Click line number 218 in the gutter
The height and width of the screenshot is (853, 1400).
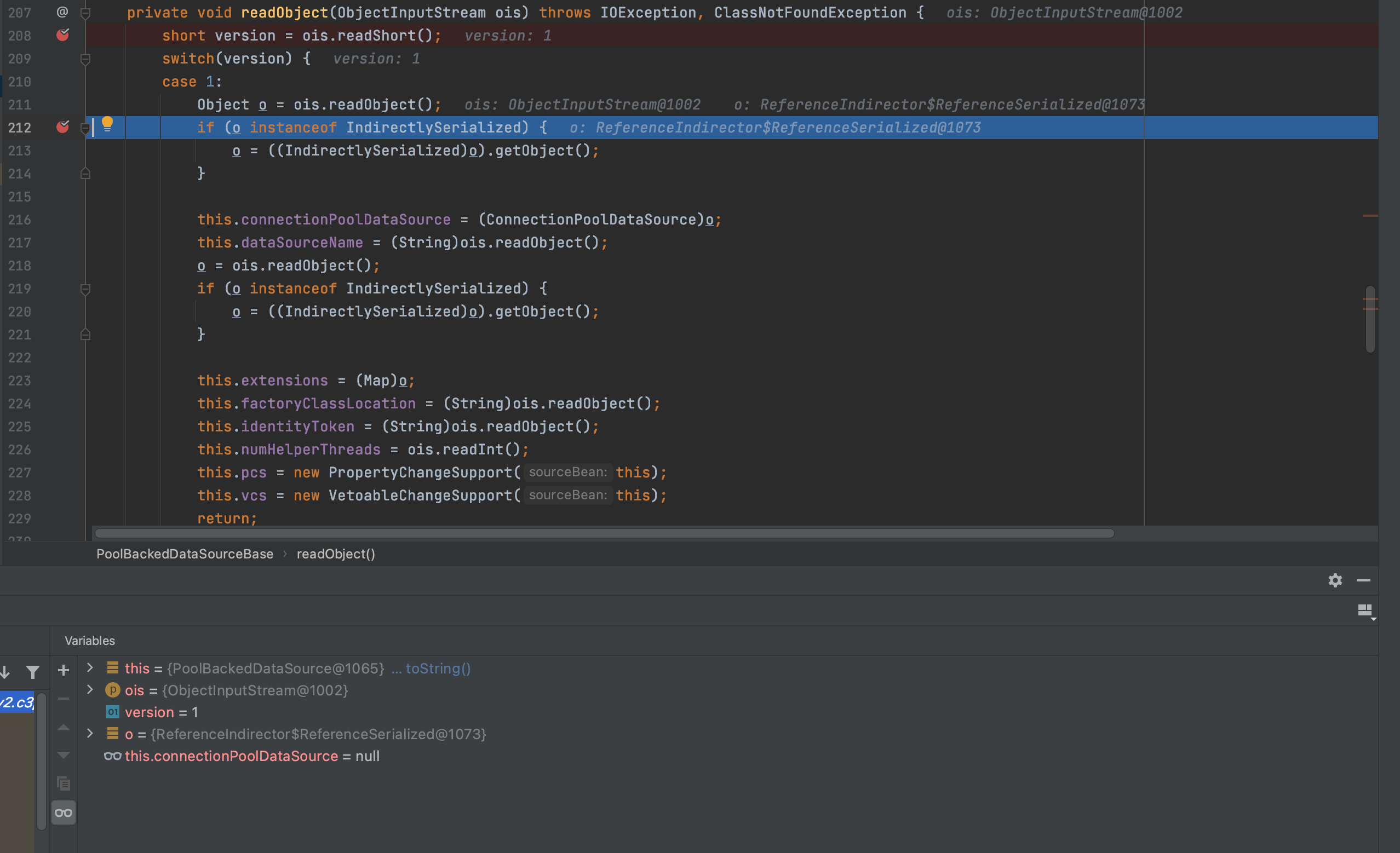(19, 266)
